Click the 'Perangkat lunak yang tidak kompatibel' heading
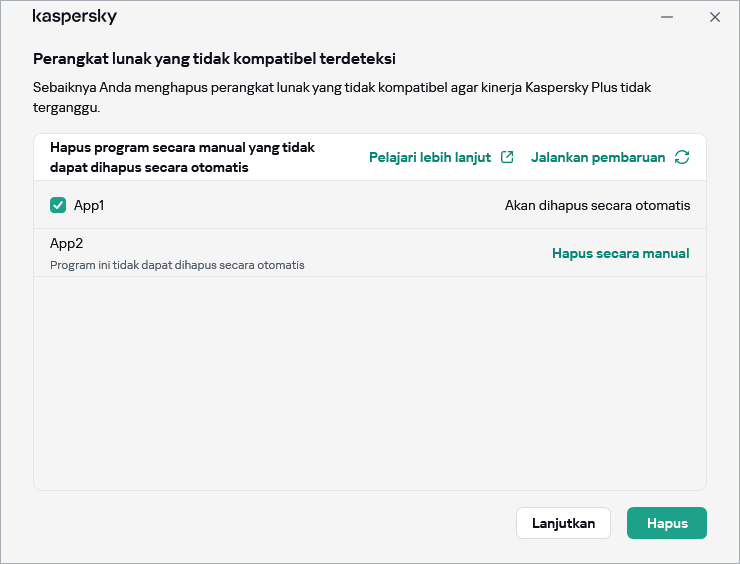The image size is (740, 564). [x=221, y=59]
